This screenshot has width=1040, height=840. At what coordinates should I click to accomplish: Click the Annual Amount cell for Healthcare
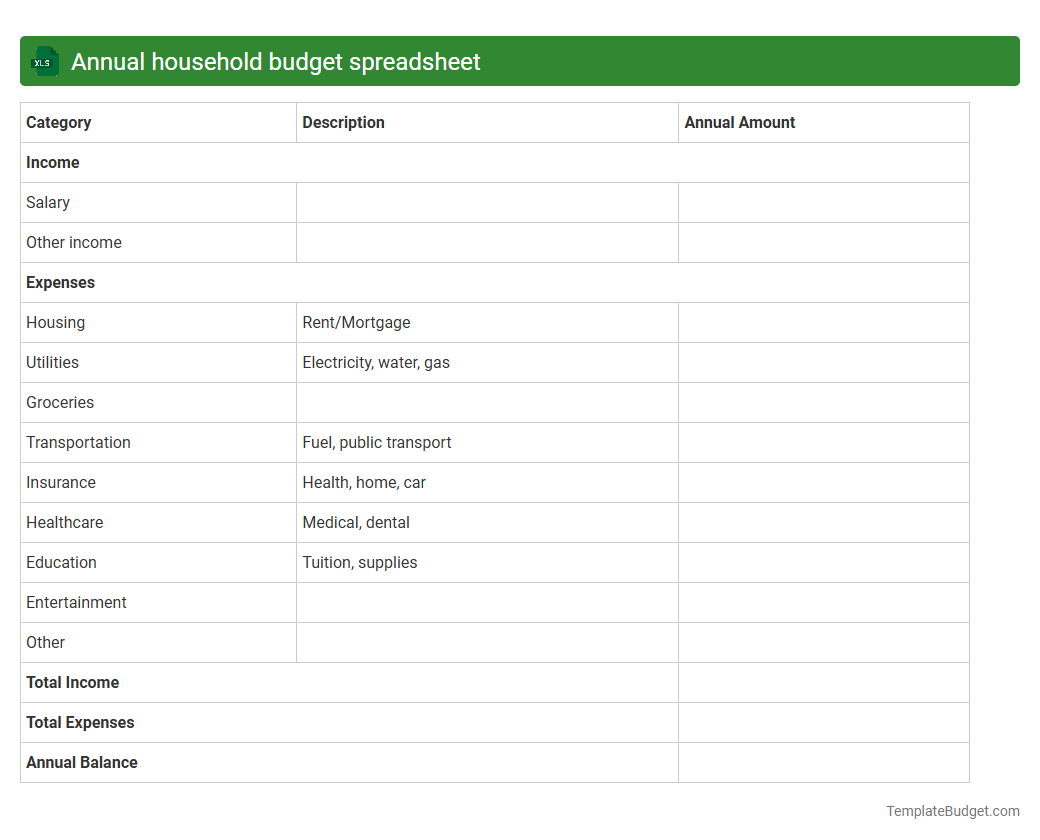823,522
